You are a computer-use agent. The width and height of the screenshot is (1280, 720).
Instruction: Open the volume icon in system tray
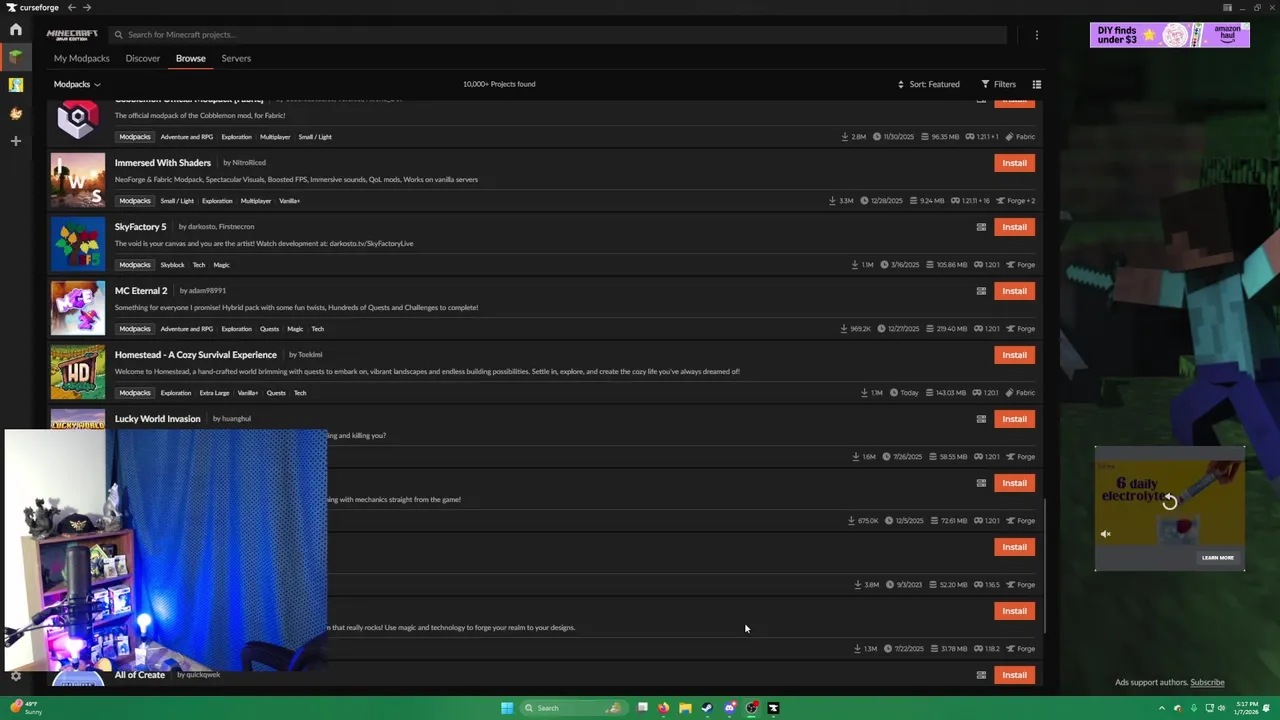[x=1222, y=708]
